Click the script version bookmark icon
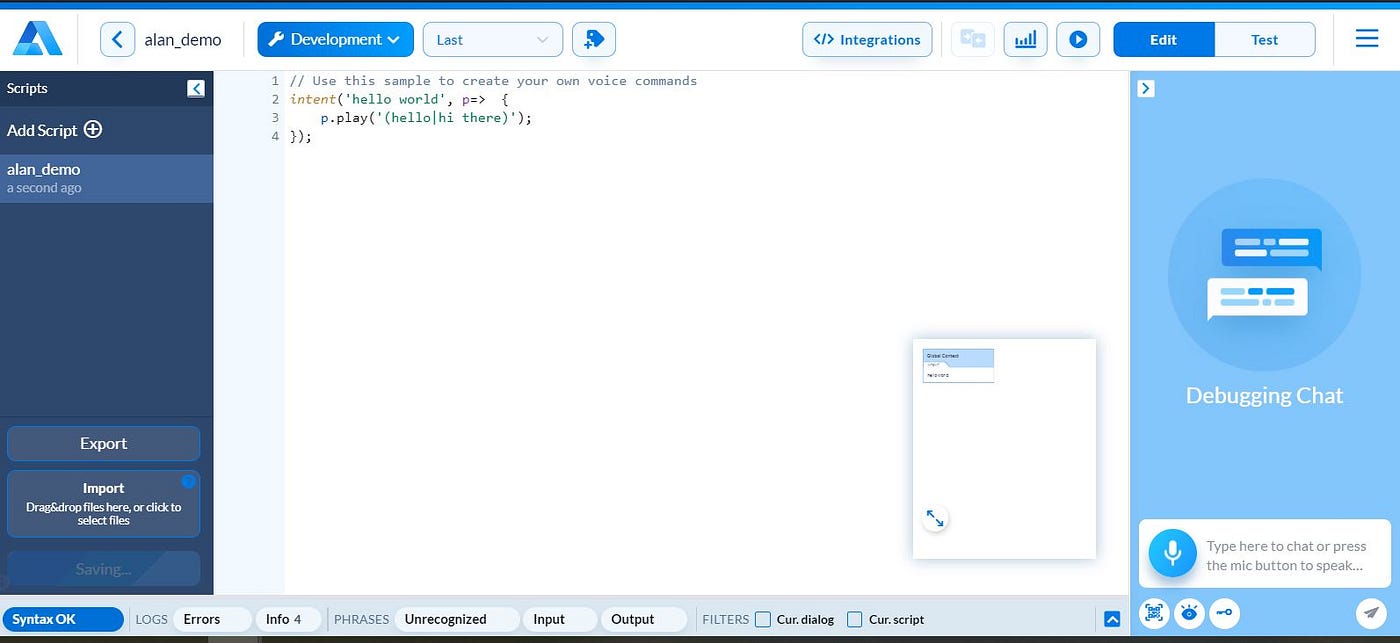The image size is (1400, 643). tap(594, 39)
